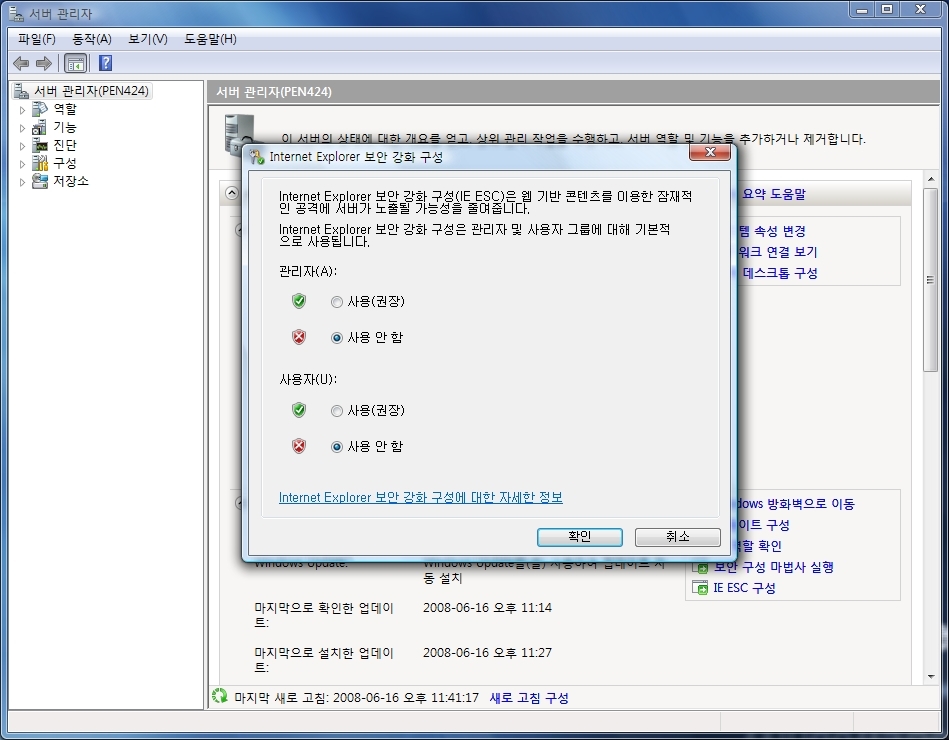The image size is (949, 740).
Task: Open 요약 도움말 link
Action: [x=774, y=194]
